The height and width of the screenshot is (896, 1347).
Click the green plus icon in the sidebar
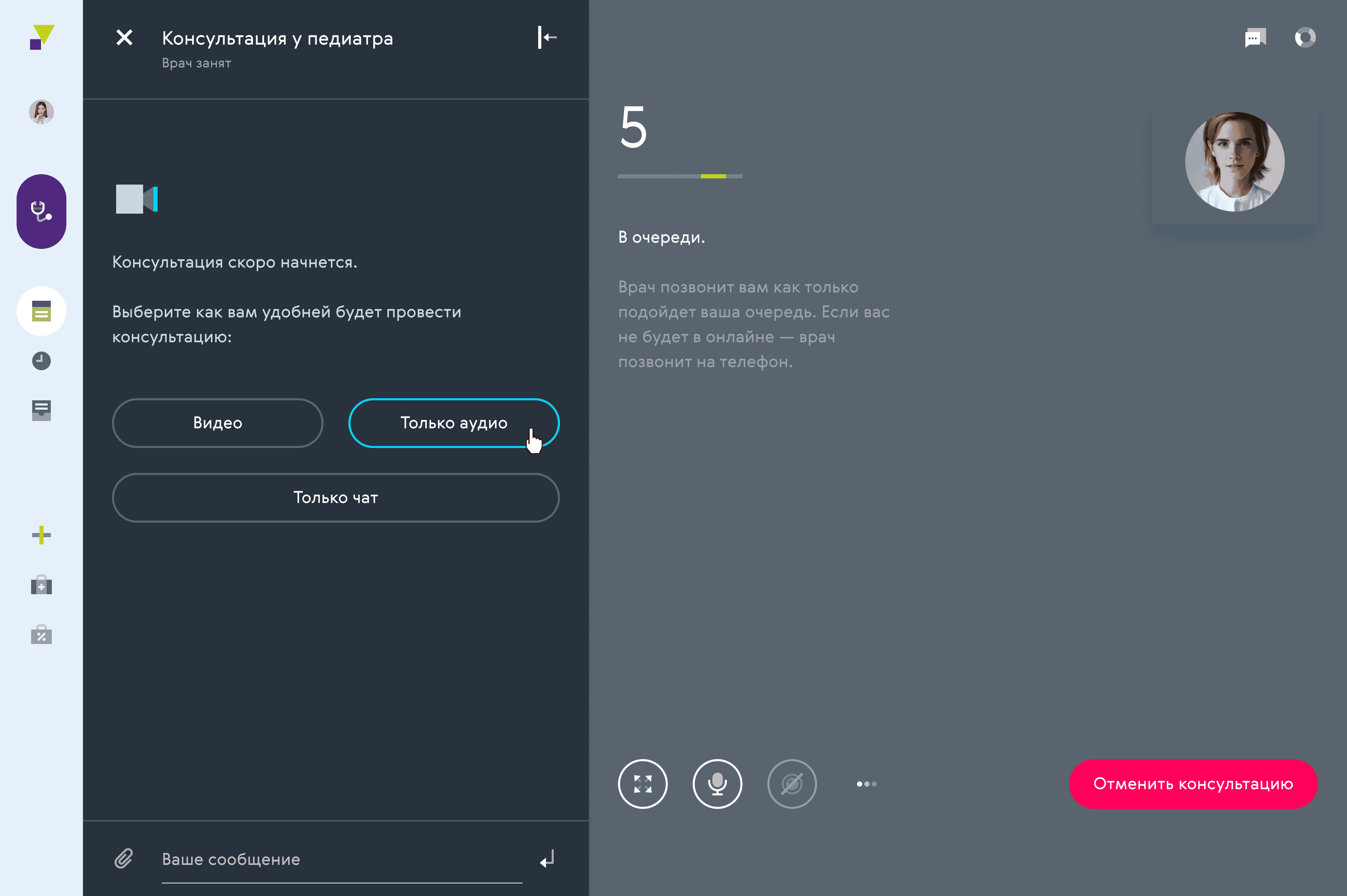click(41, 535)
